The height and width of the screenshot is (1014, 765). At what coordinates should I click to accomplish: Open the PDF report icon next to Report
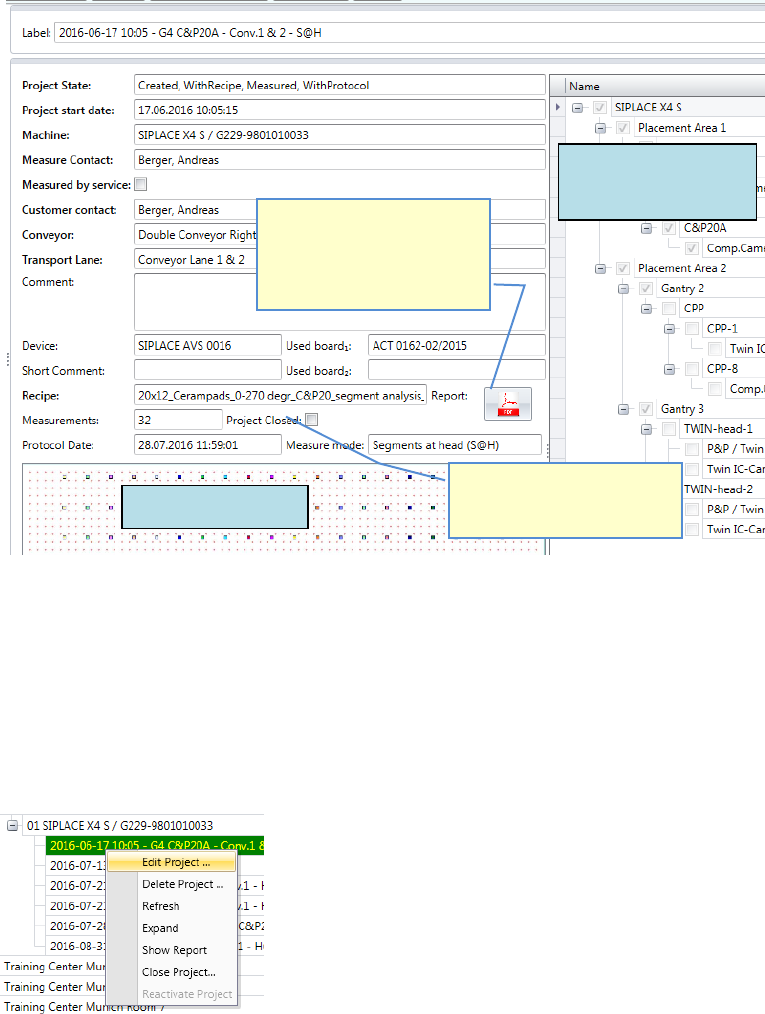508,404
